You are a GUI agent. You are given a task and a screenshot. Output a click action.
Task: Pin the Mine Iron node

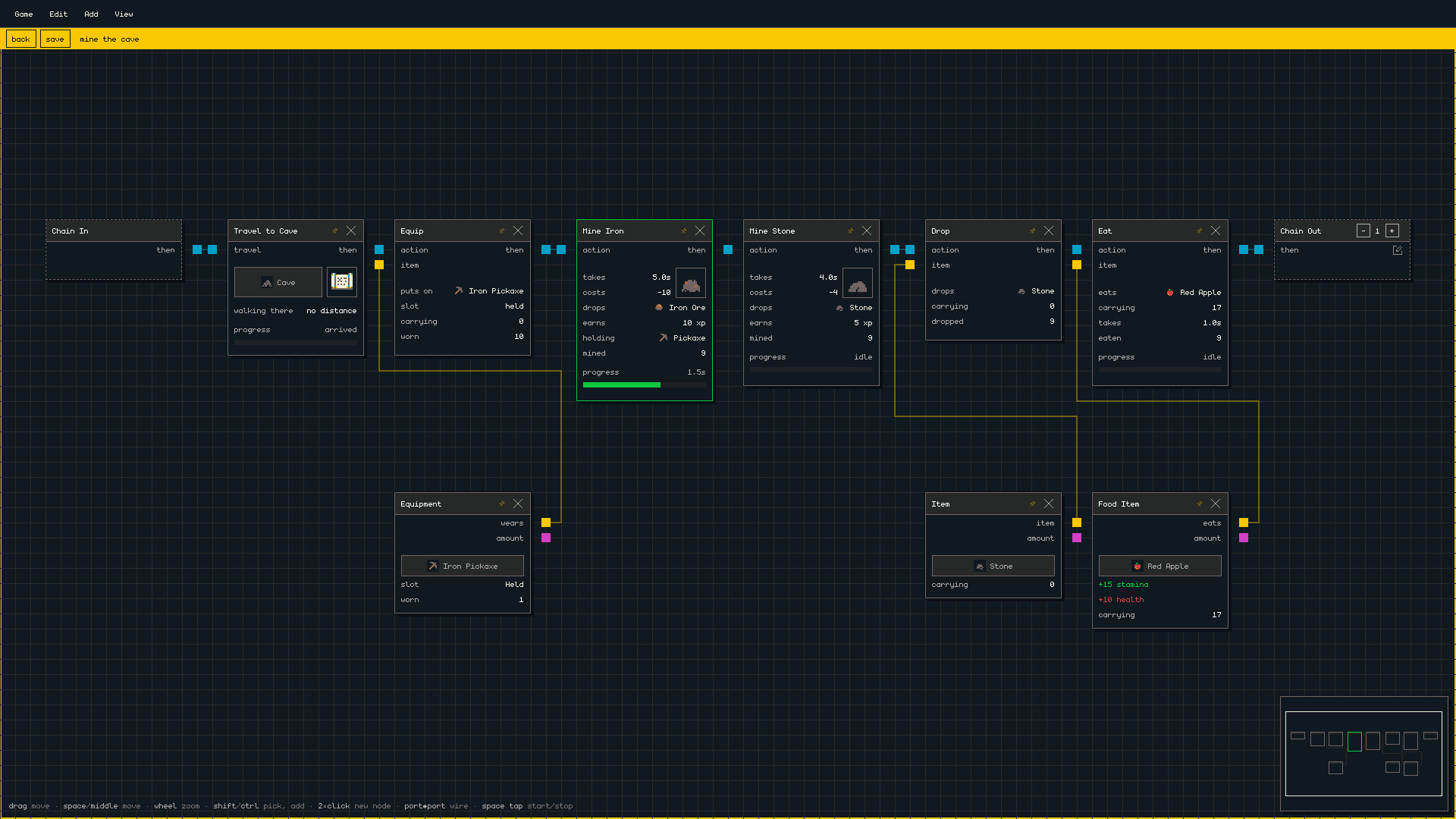tap(683, 231)
